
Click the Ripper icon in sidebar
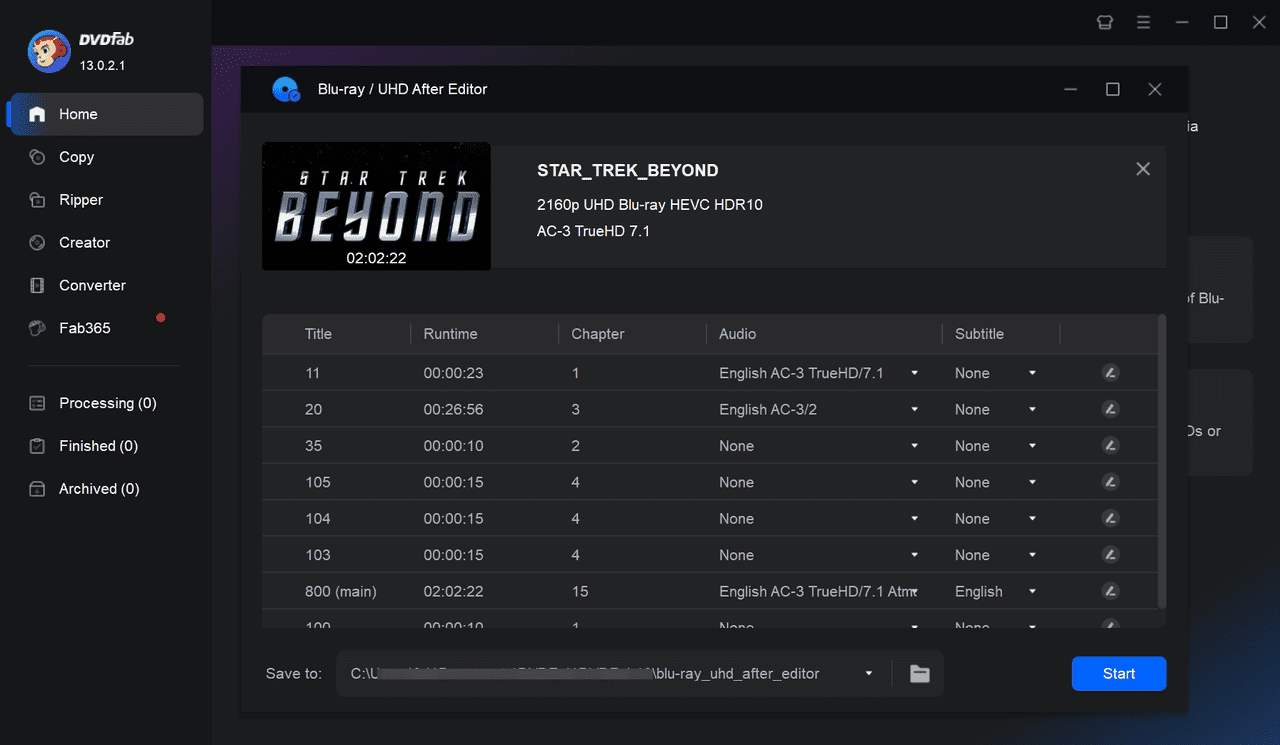tap(37, 200)
